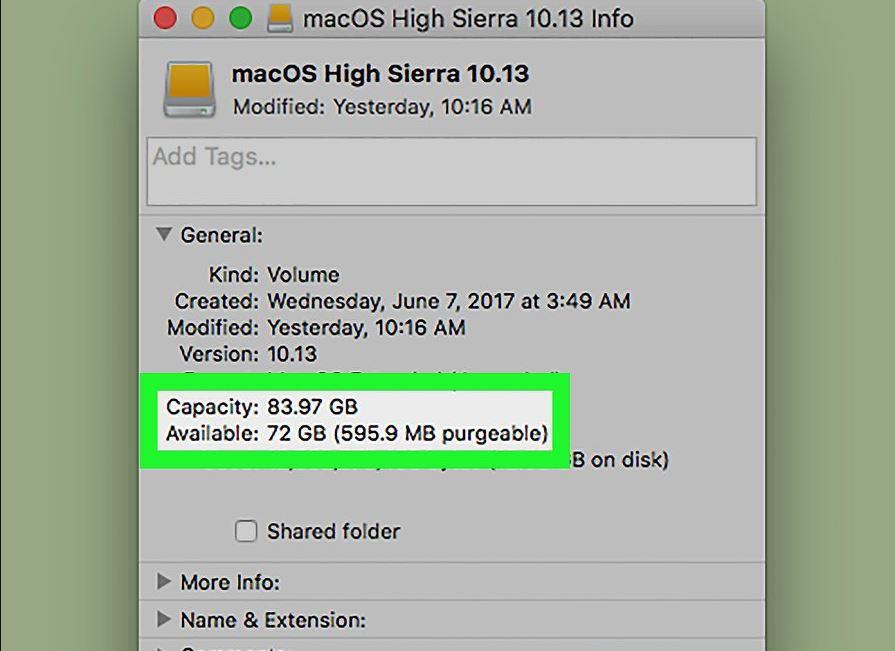Screen dimensions: 895x651
Task: Enable the Shared folder checkbox
Action: coord(246,531)
